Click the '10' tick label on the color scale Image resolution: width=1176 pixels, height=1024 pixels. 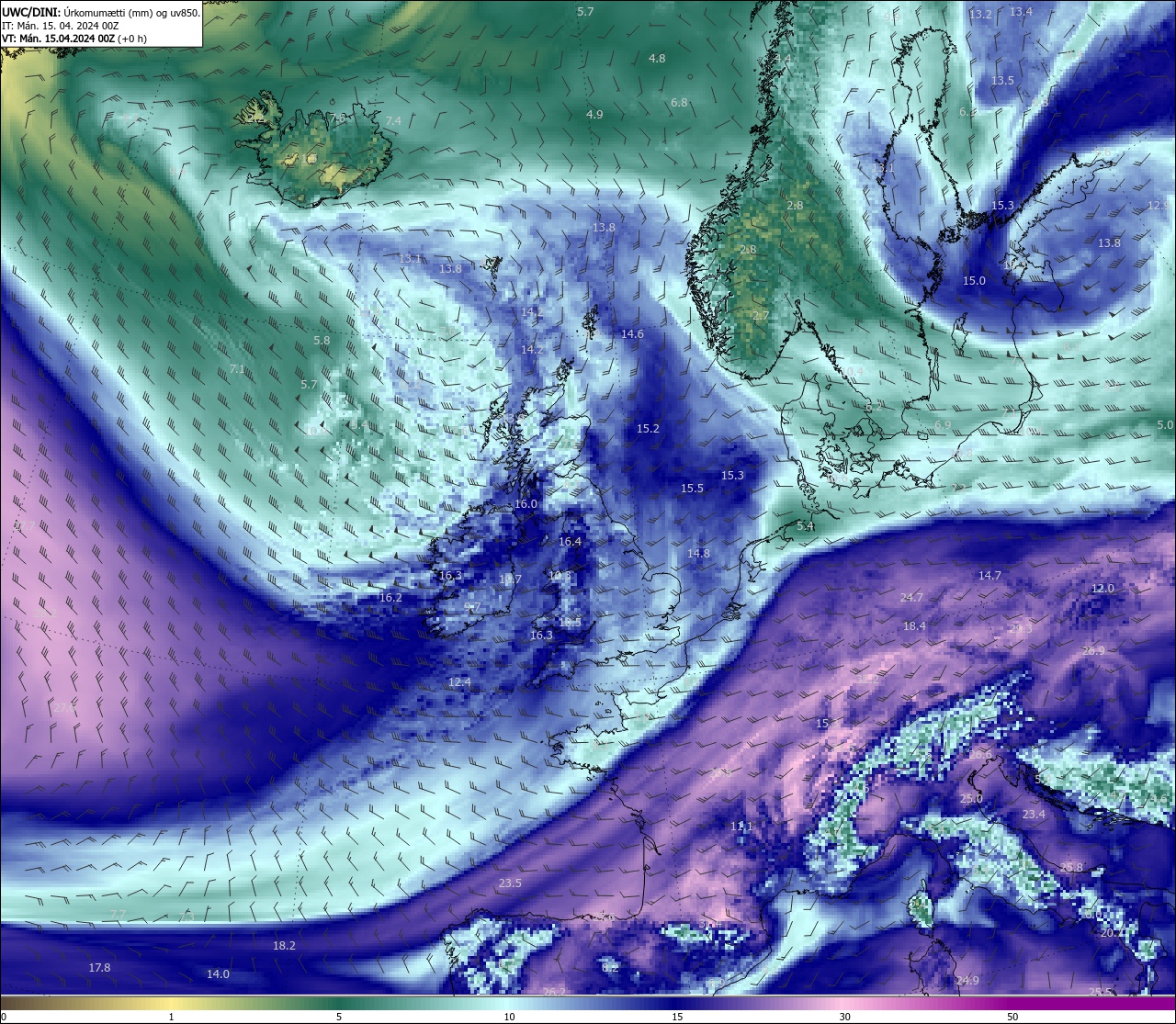tap(508, 1017)
